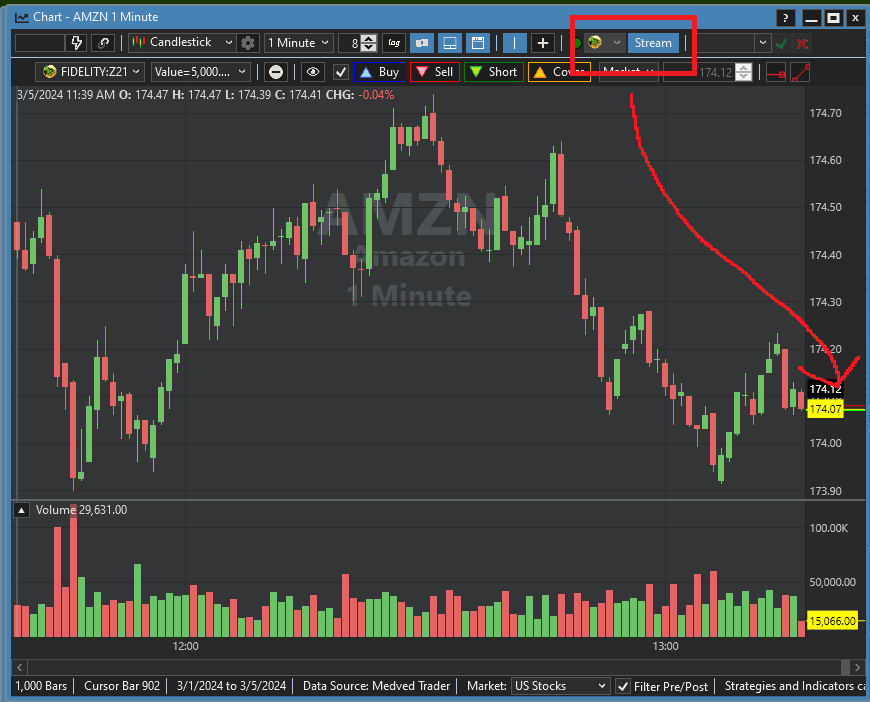Open chart style settings gear
The width and height of the screenshot is (870, 702).
click(x=248, y=43)
